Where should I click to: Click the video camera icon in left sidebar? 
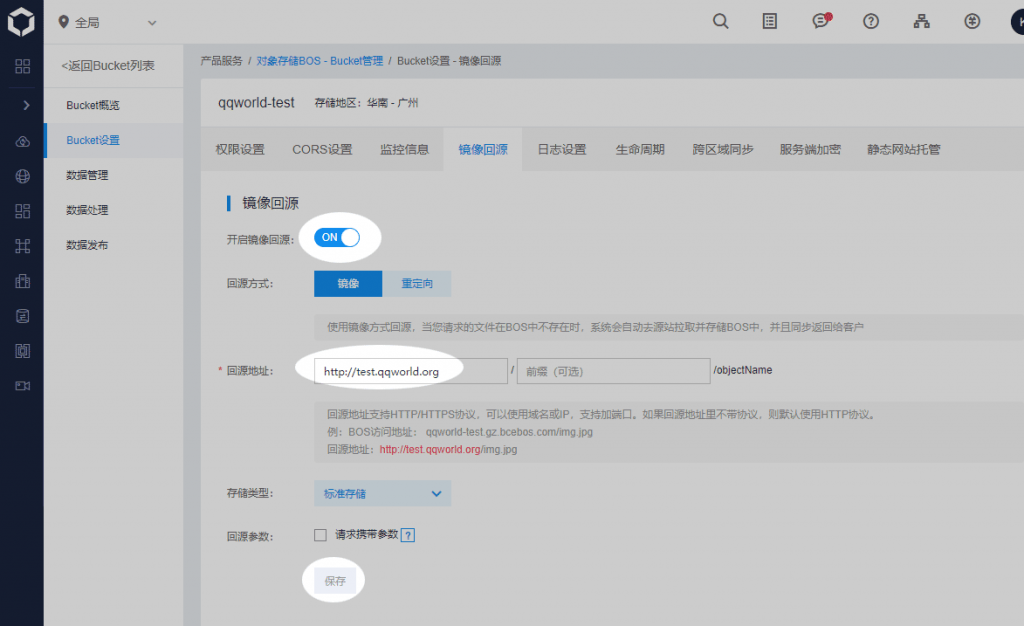click(x=22, y=386)
